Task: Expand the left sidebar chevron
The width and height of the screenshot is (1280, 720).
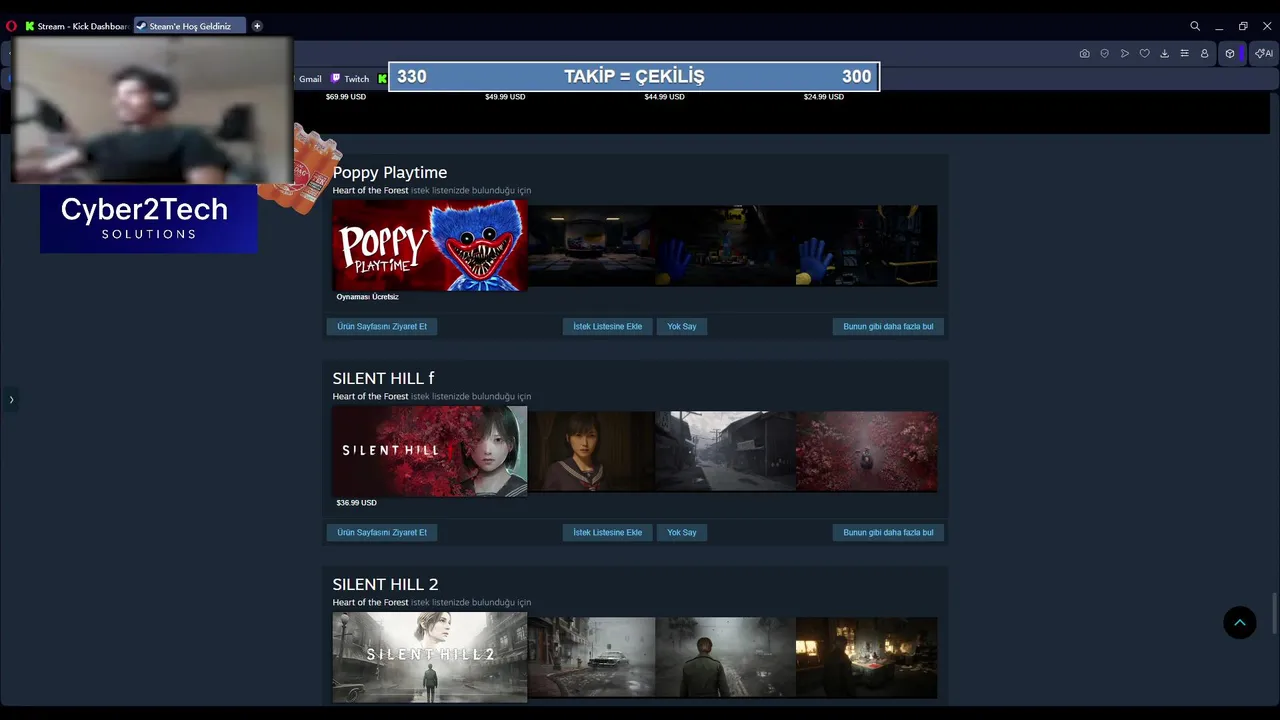Action: 11,399
